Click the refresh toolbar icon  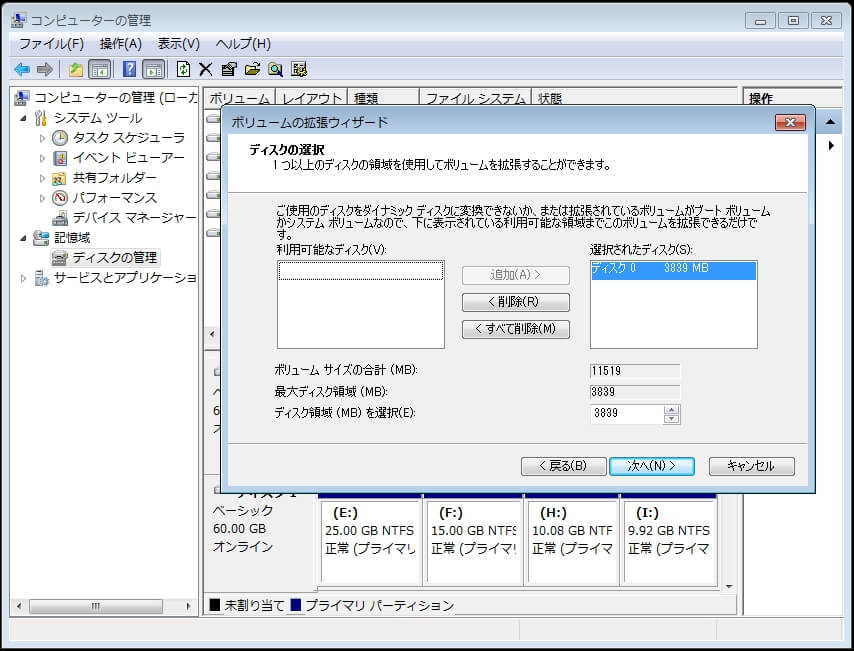pyautogui.click(x=183, y=69)
